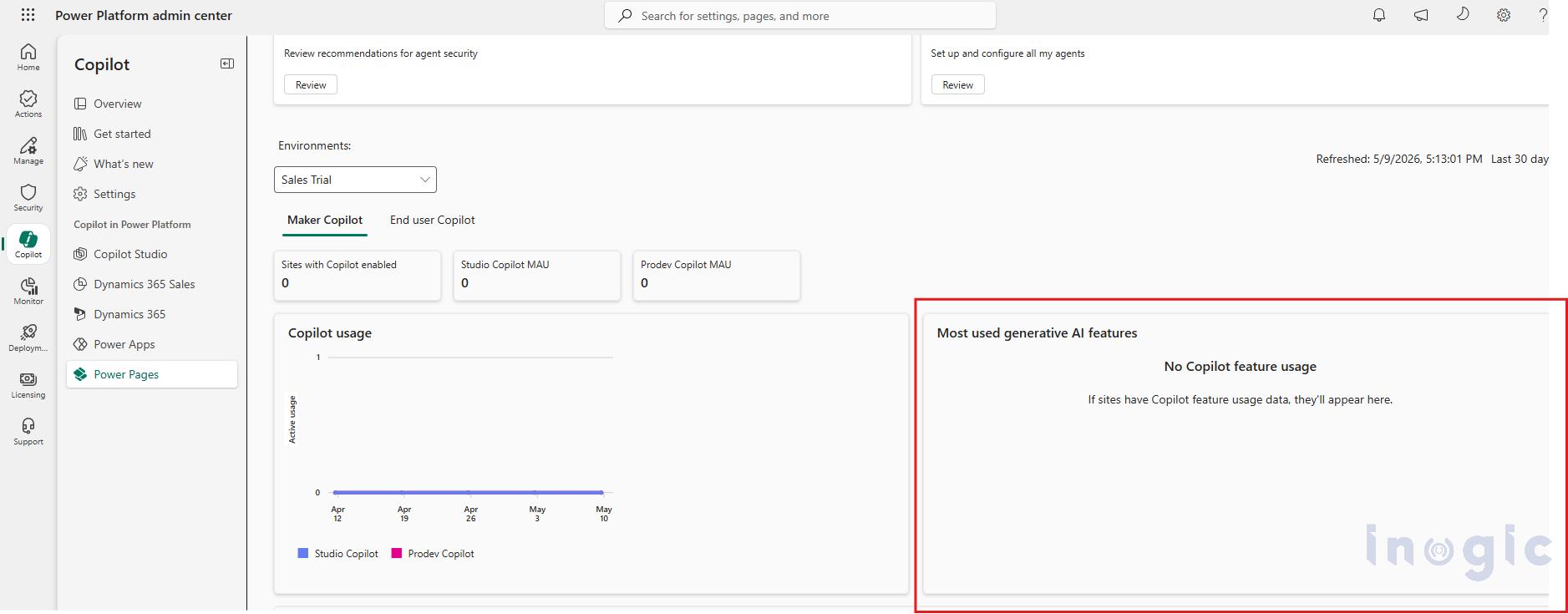Screen dimensions: 1568x614
Task: Click the May 10 axis label
Action: (604, 514)
